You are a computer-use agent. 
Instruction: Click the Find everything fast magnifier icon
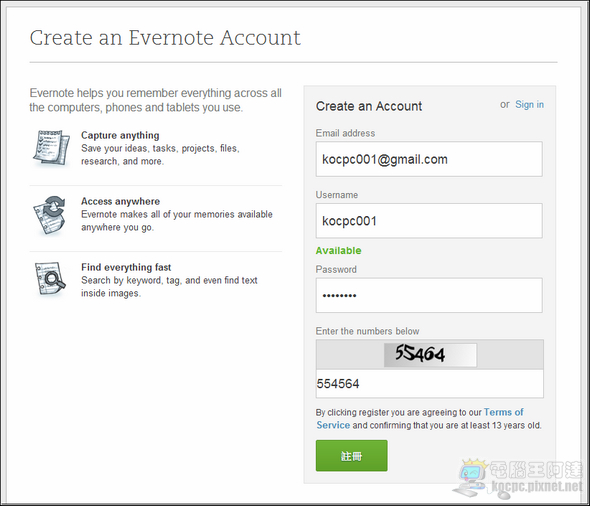50,279
